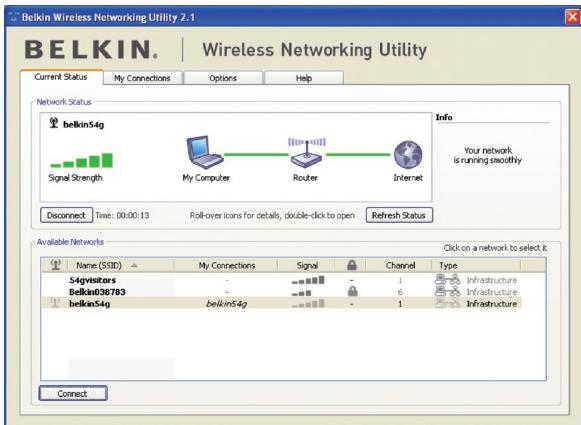Image resolution: width=581 pixels, height=425 pixels.
Task: Click the Infrastructure type text in belkin54g row
Action: [491, 304]
